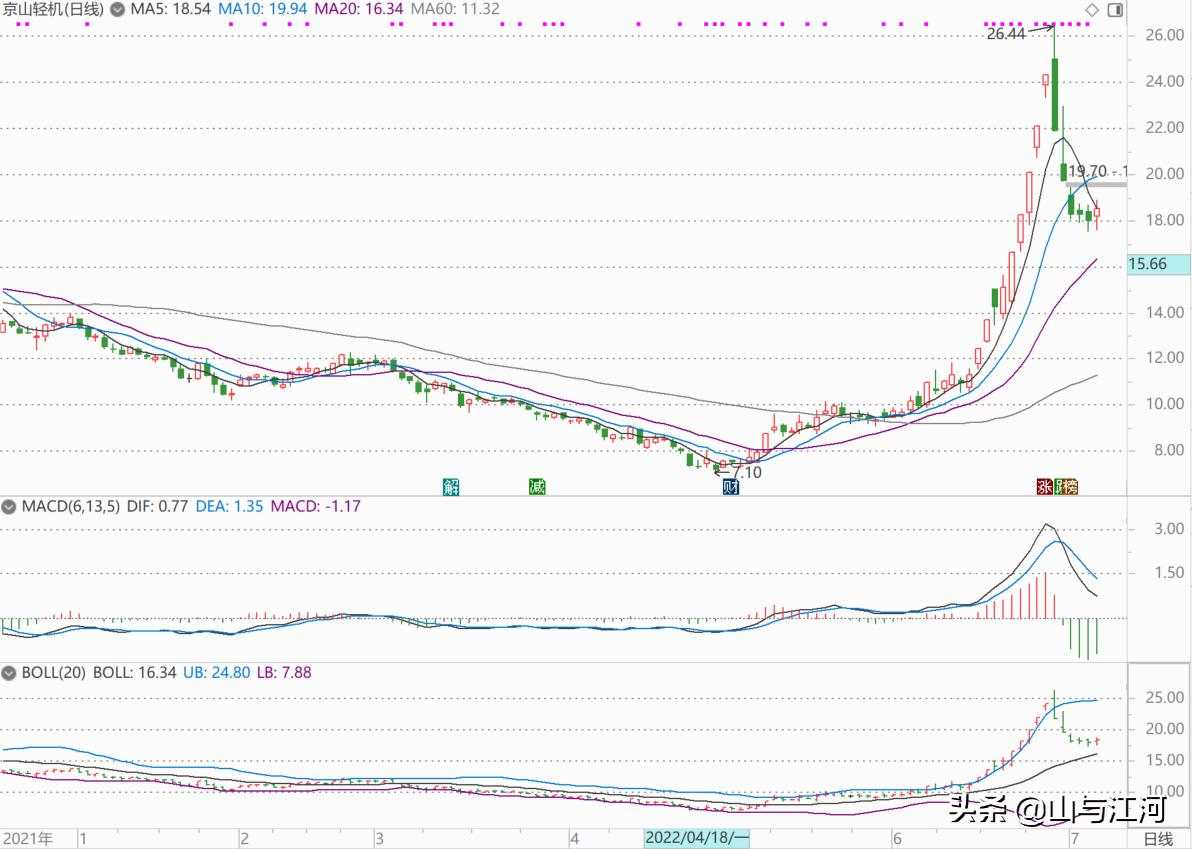
Task: Click the 日线 period button
Action: (x=1158, y=838)
